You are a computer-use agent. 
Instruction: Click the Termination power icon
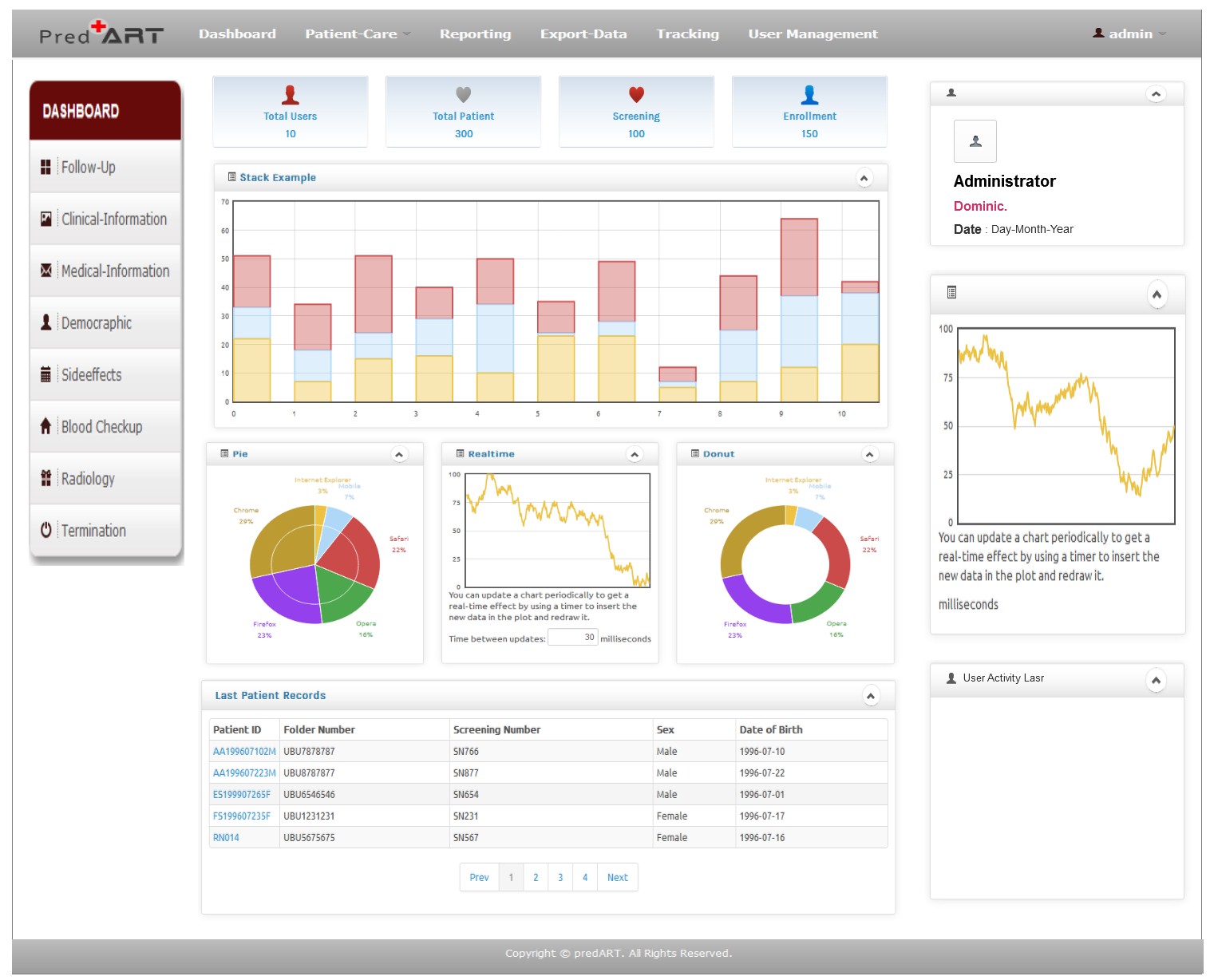pyautogui.click(x=45, y=530)
